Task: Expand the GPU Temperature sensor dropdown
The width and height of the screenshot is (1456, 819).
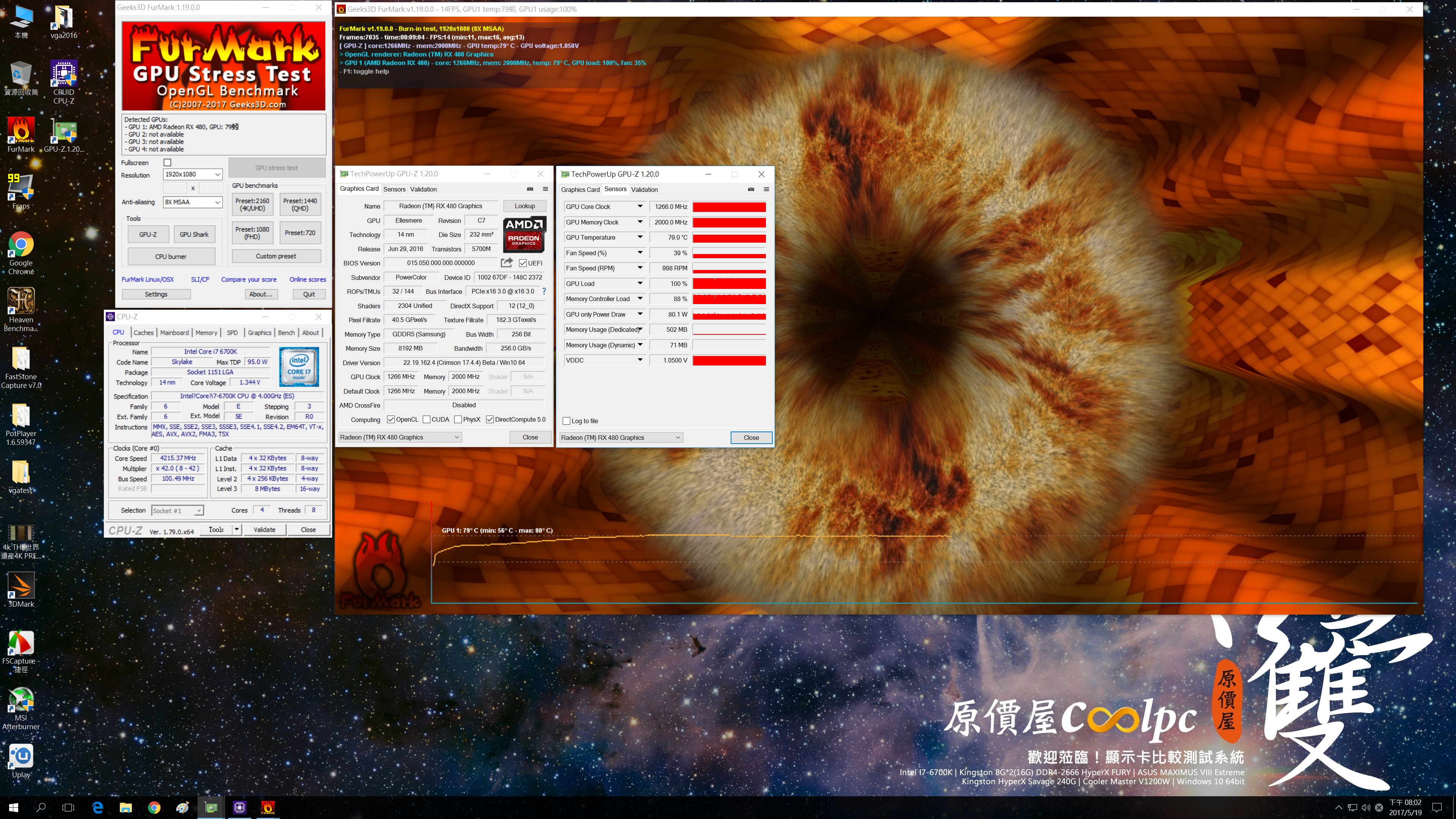Action: 640,237
